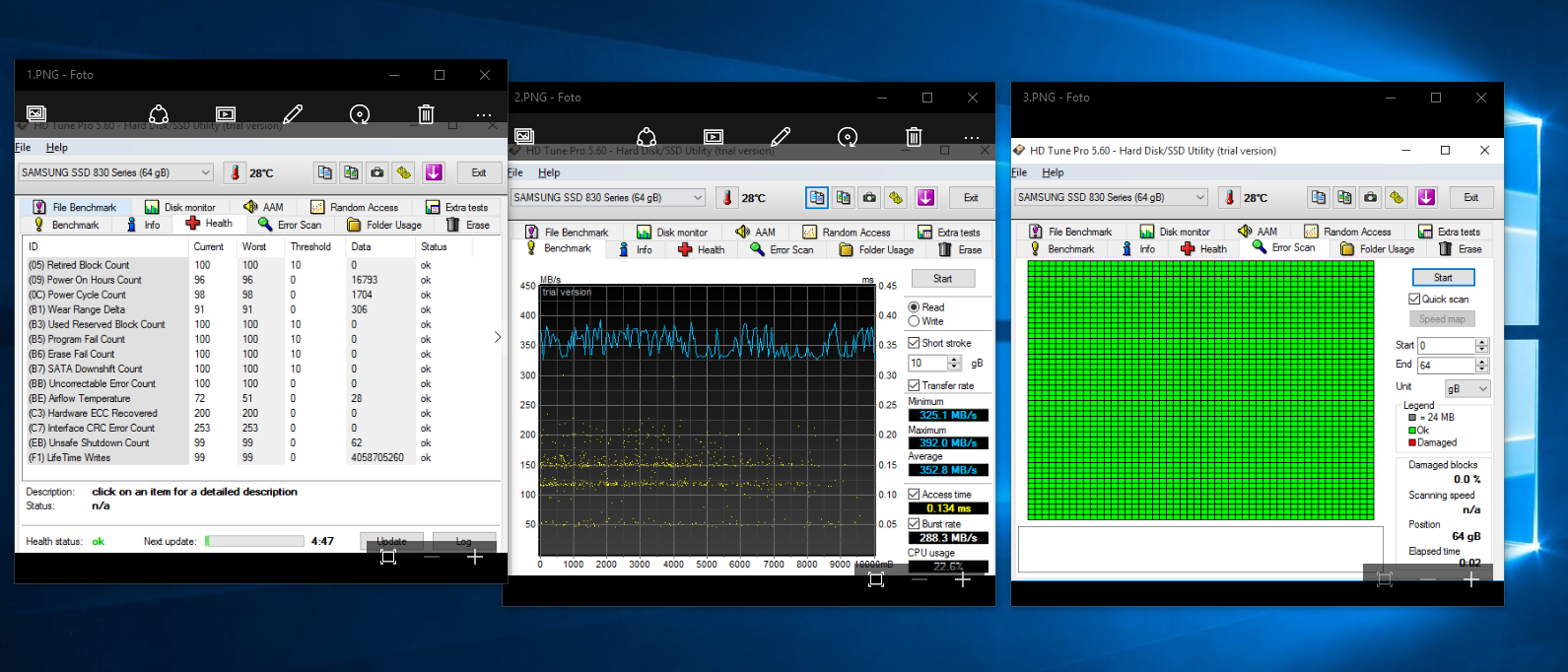Open the three-dot menu in 1.PNG Foto window
1568x672 pixels.
(484, 115)
